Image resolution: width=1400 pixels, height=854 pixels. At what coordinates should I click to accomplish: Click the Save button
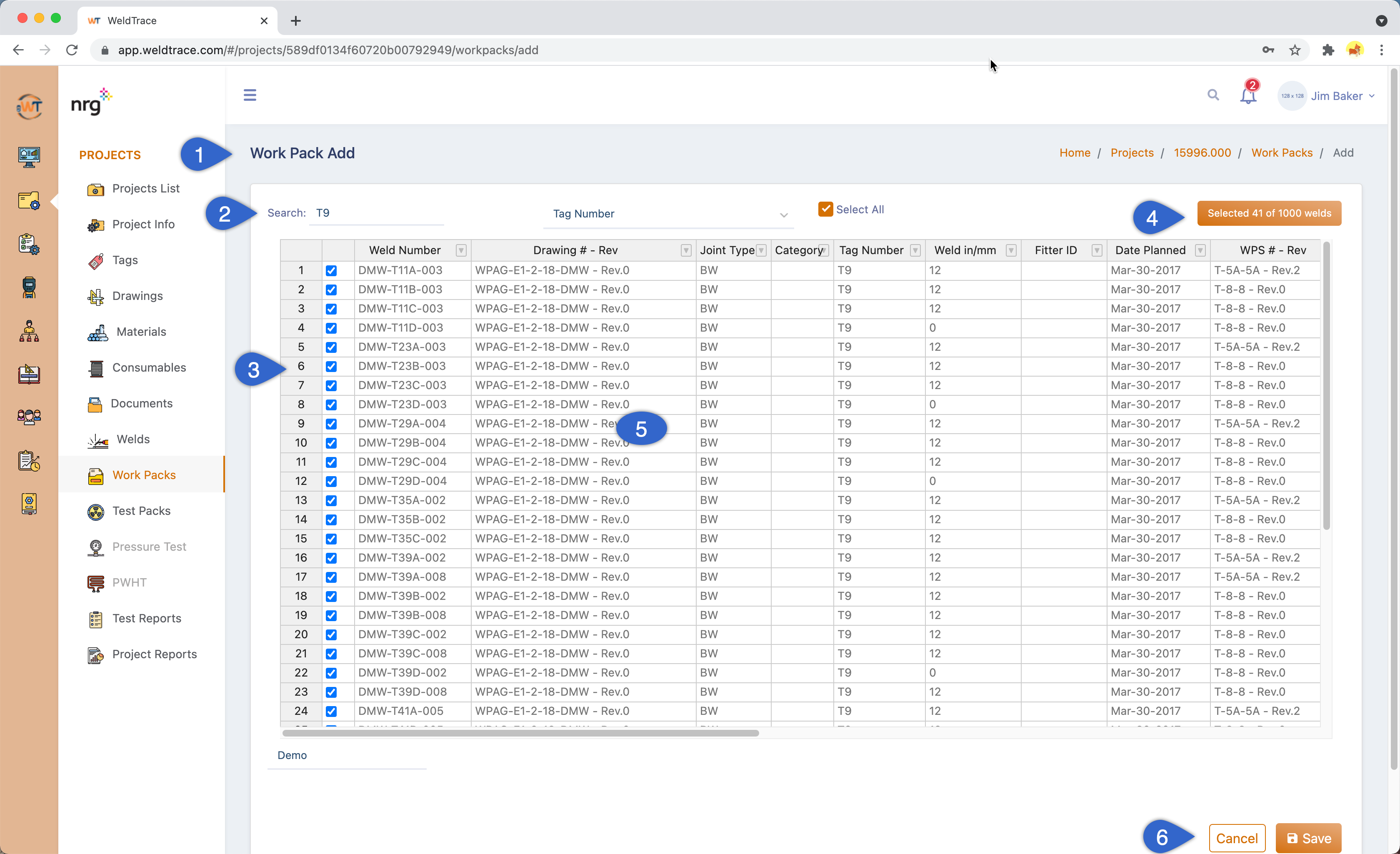[1308, 838]
